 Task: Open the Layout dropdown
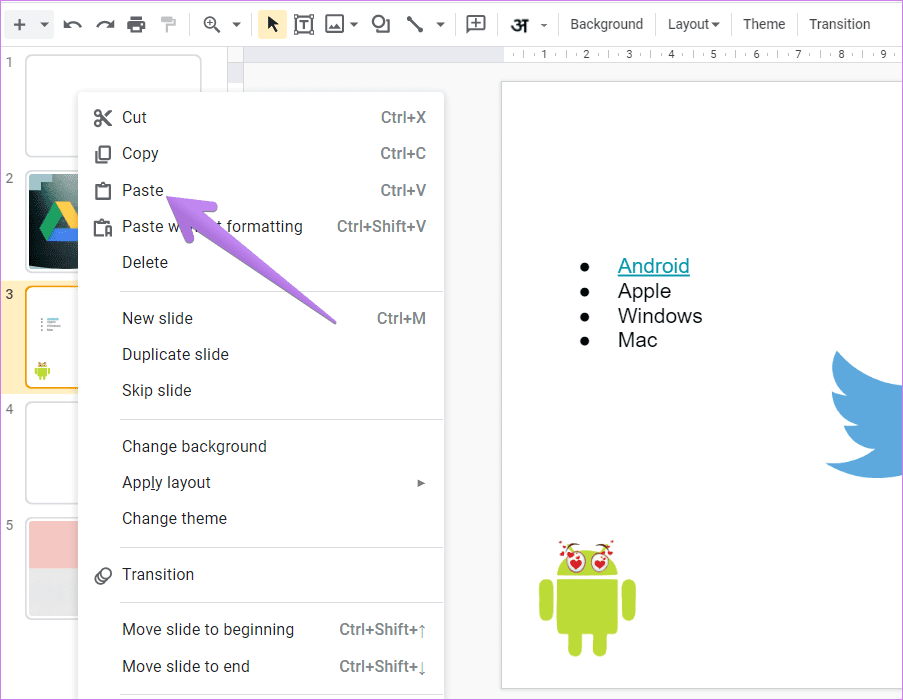tap(693, 24)
